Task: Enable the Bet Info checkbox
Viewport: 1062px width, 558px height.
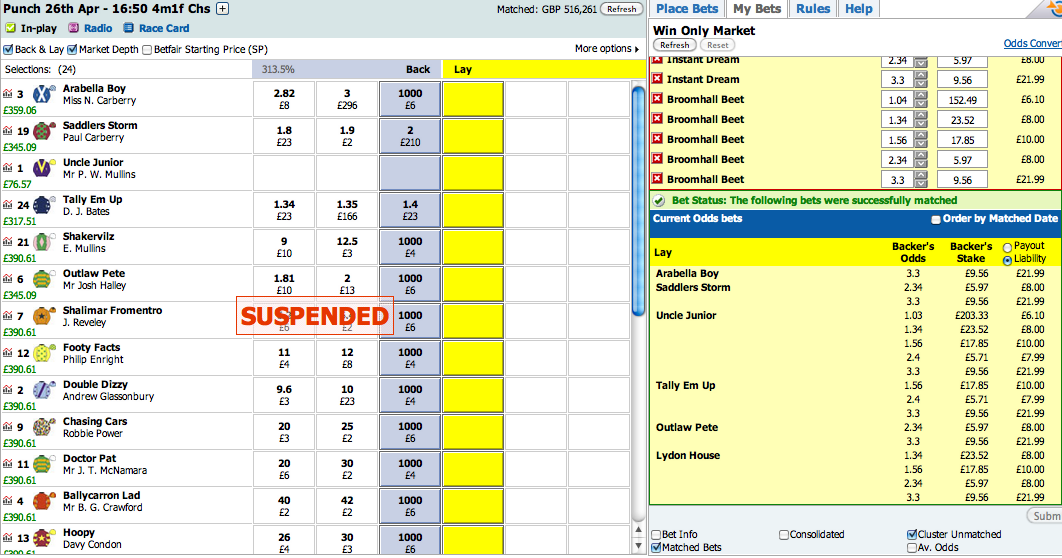Action: (656, 535)
